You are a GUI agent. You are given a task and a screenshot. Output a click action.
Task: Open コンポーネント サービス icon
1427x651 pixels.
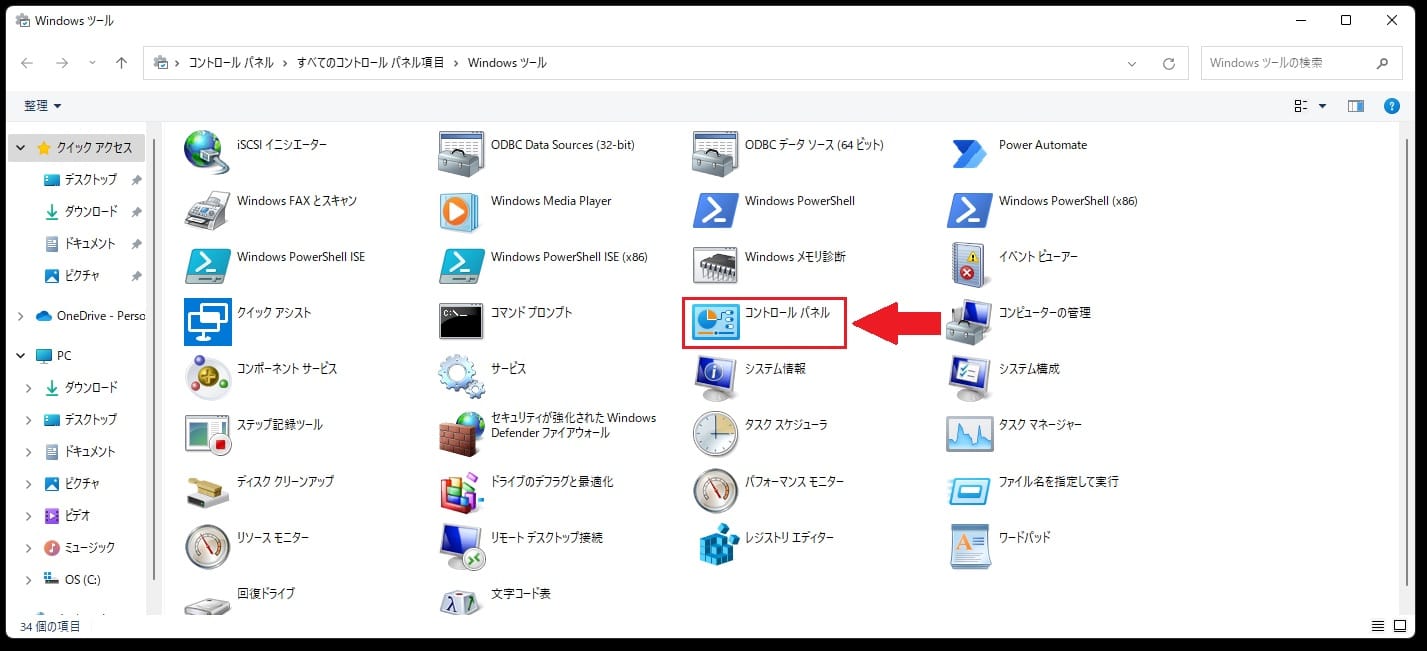tap(207, 377)
